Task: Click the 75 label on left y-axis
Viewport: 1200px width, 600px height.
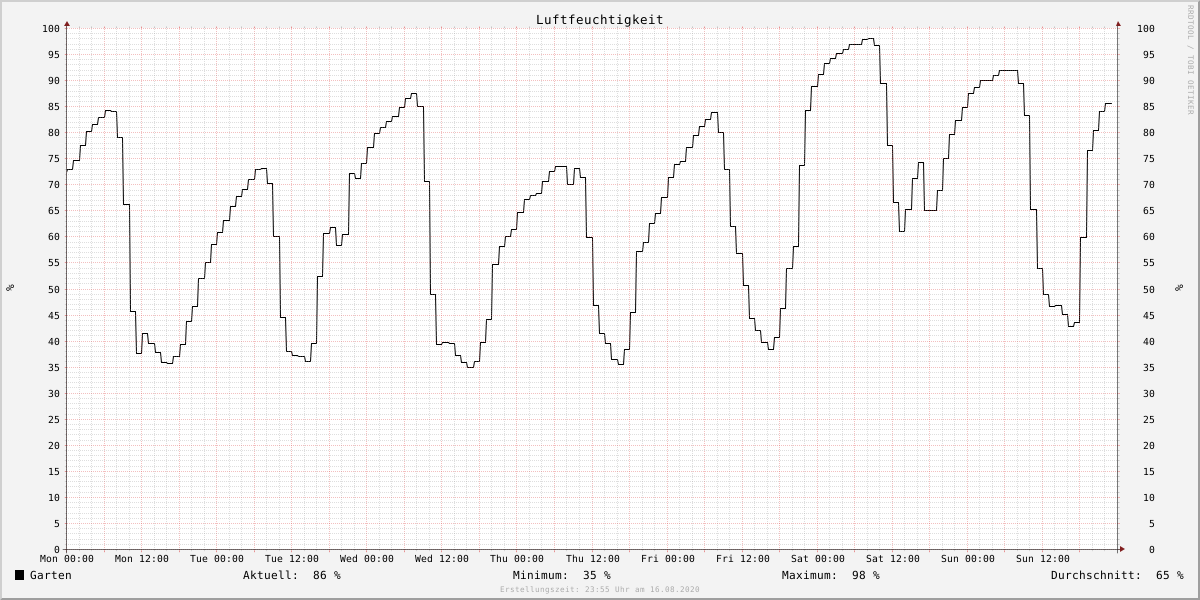Action: (x=55, y=159)
